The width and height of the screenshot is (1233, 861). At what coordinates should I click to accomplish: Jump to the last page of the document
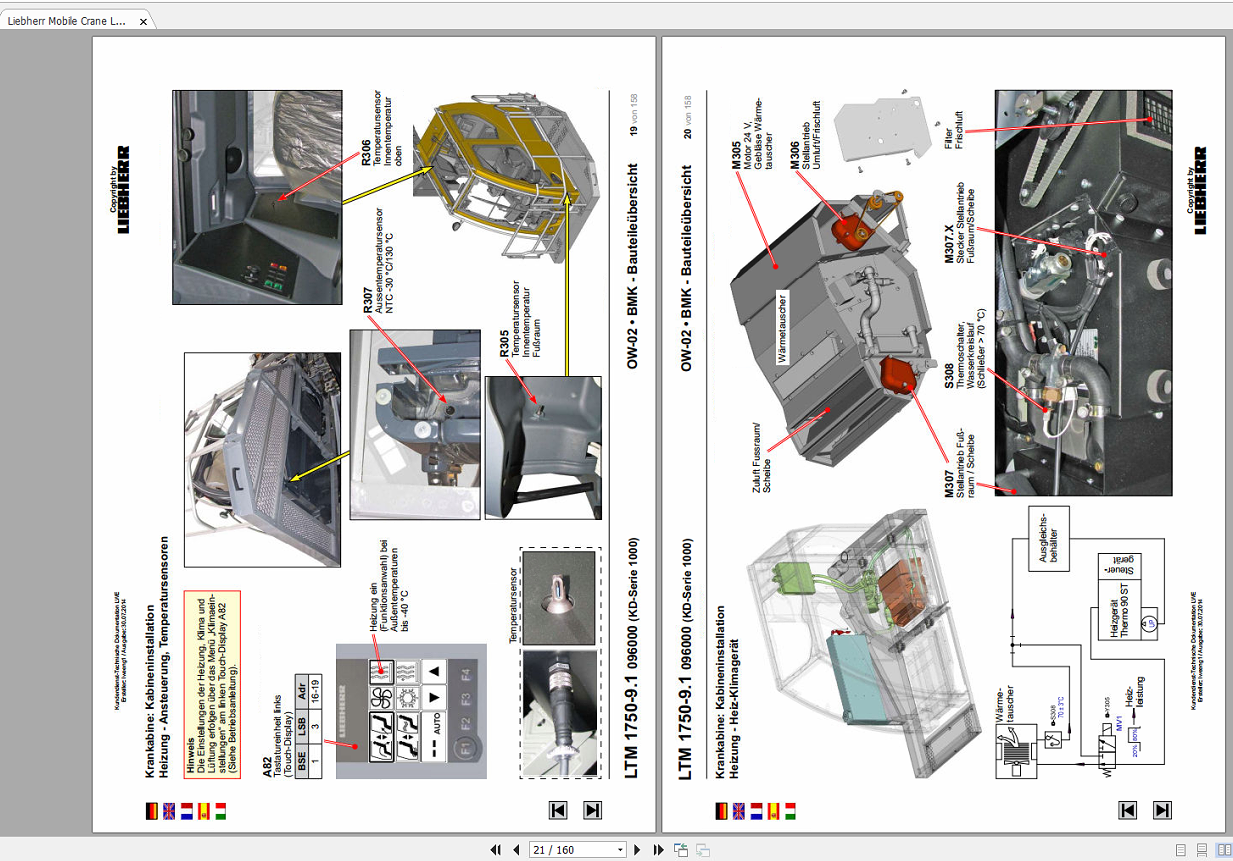(659, 850)
